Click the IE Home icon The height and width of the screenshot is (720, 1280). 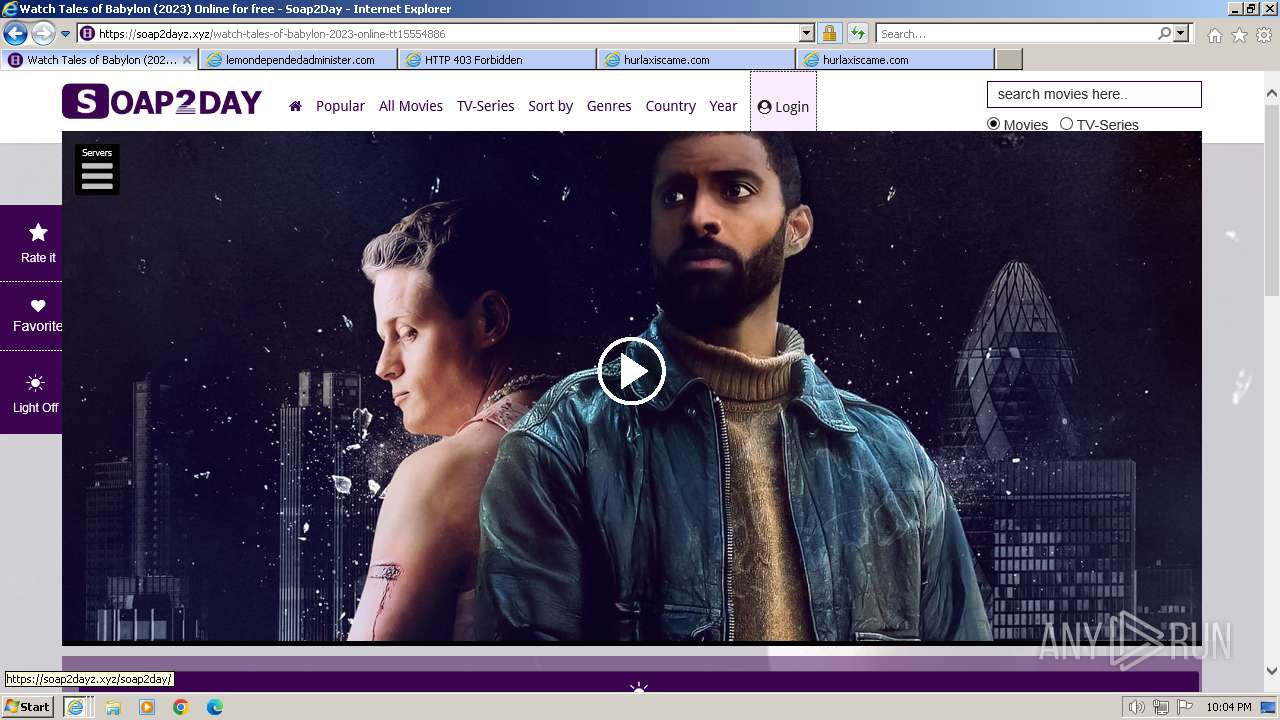1214,35
